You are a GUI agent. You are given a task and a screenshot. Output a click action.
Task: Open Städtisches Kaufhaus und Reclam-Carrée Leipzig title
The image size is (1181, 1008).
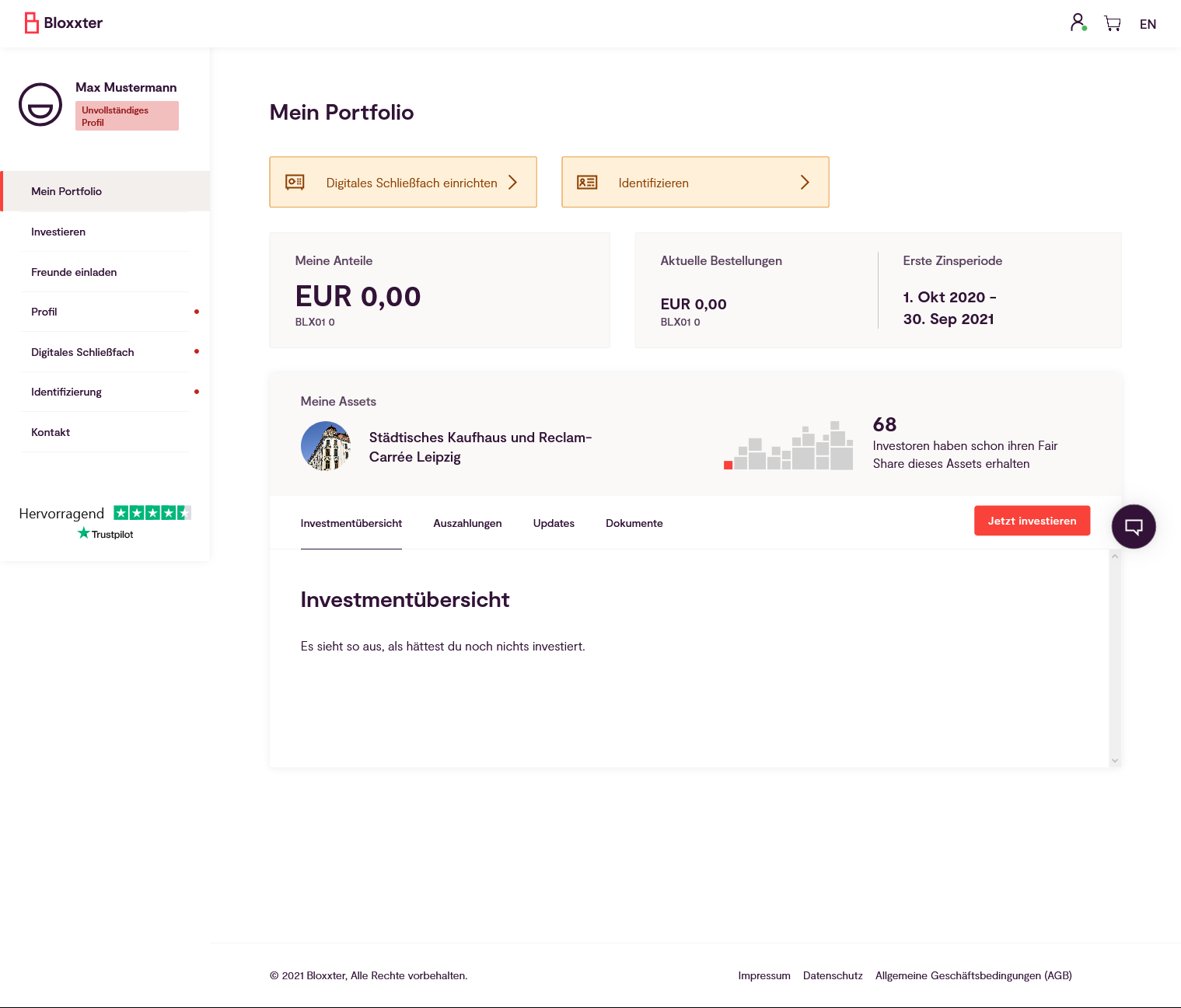click(x=480, y=447)
